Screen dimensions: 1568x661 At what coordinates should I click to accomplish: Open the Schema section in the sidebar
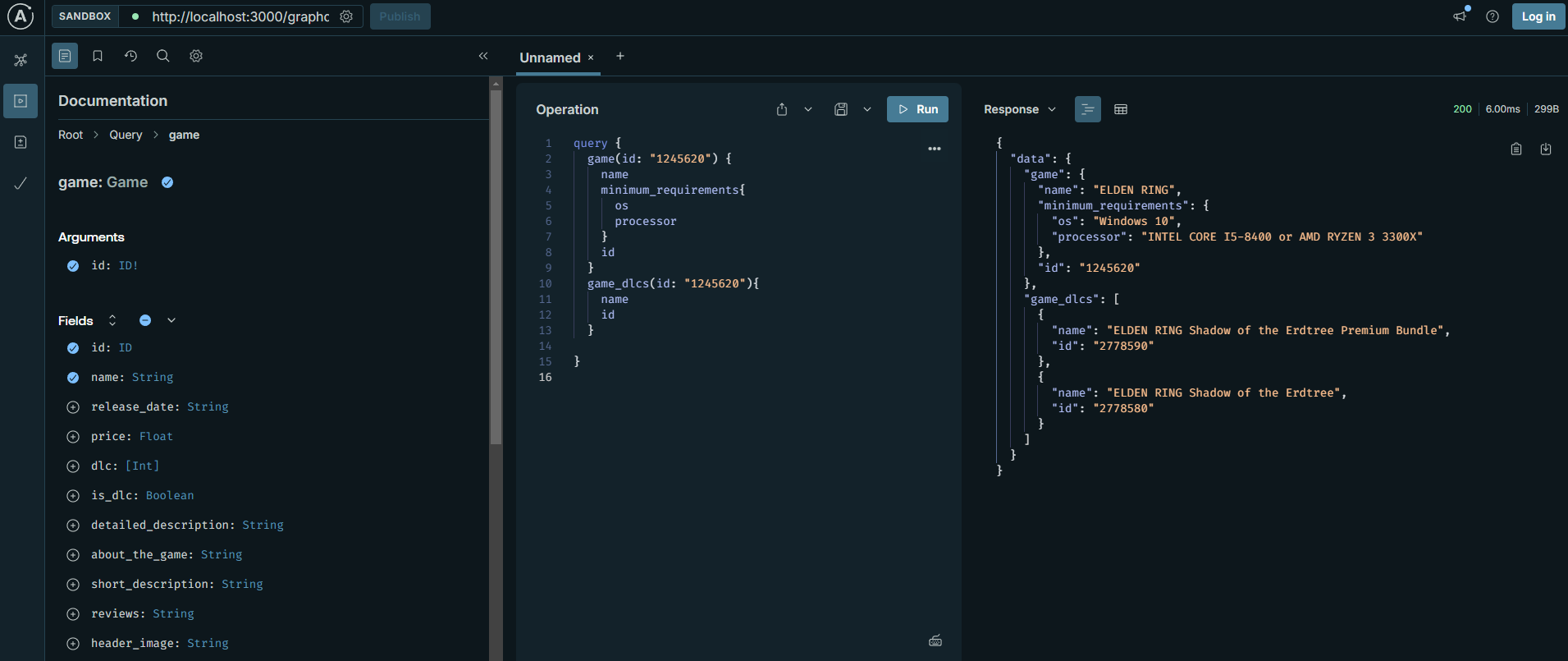click(21, 60)
